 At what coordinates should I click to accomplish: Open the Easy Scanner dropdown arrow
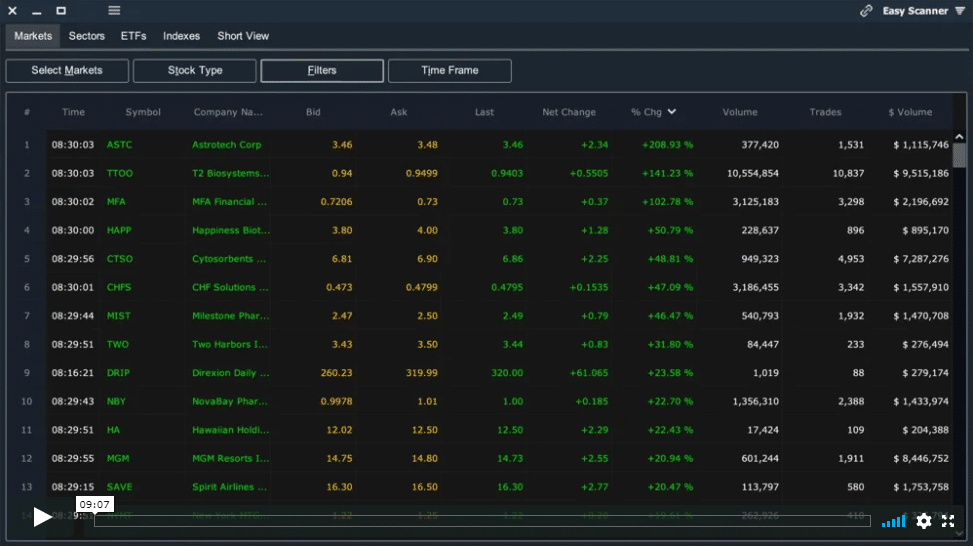[960, 11]
